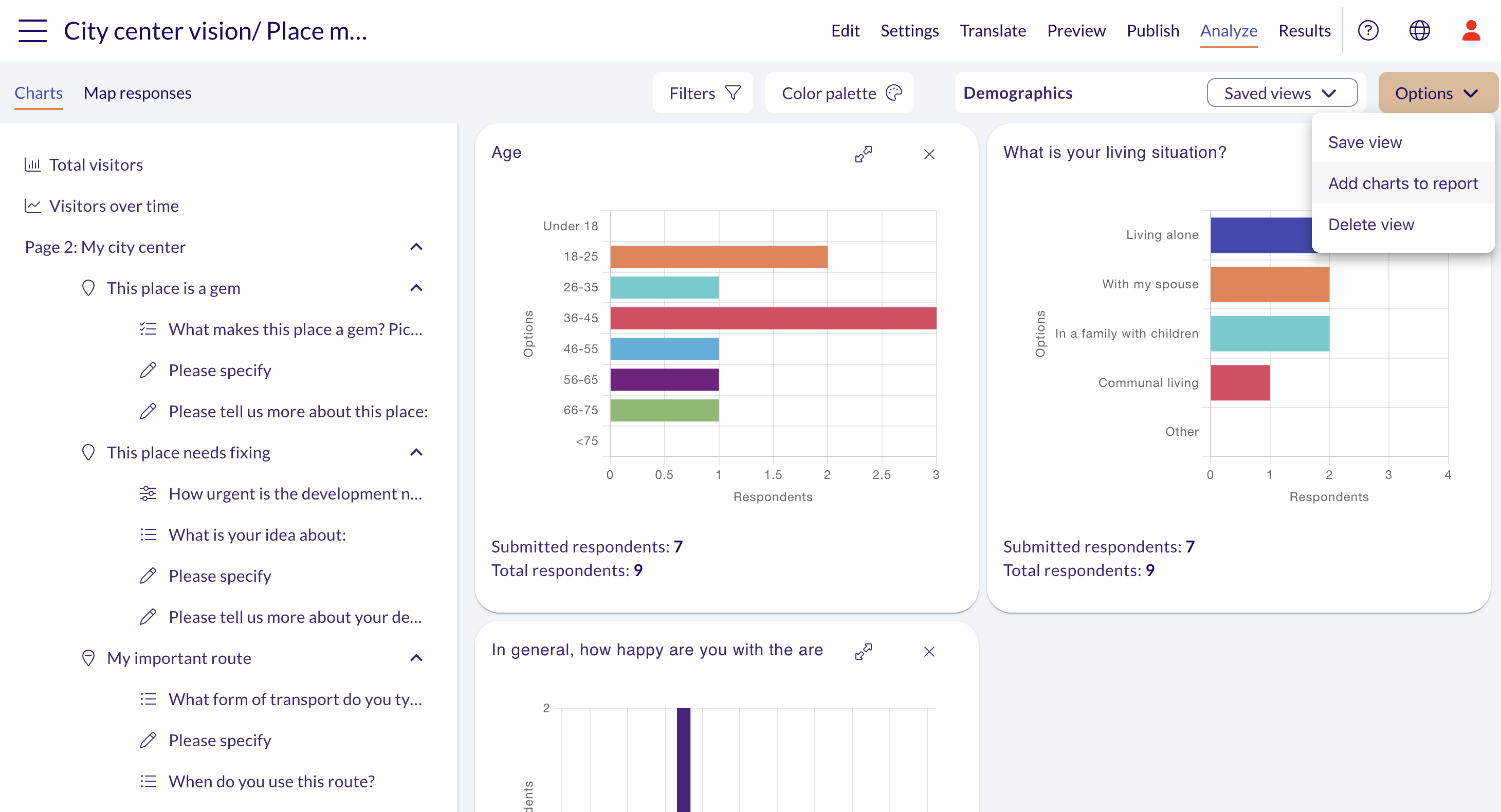Expand the Age chart to fullscreen
Viewport: 1501px width, 812px height.
click(x=863, y=154)
